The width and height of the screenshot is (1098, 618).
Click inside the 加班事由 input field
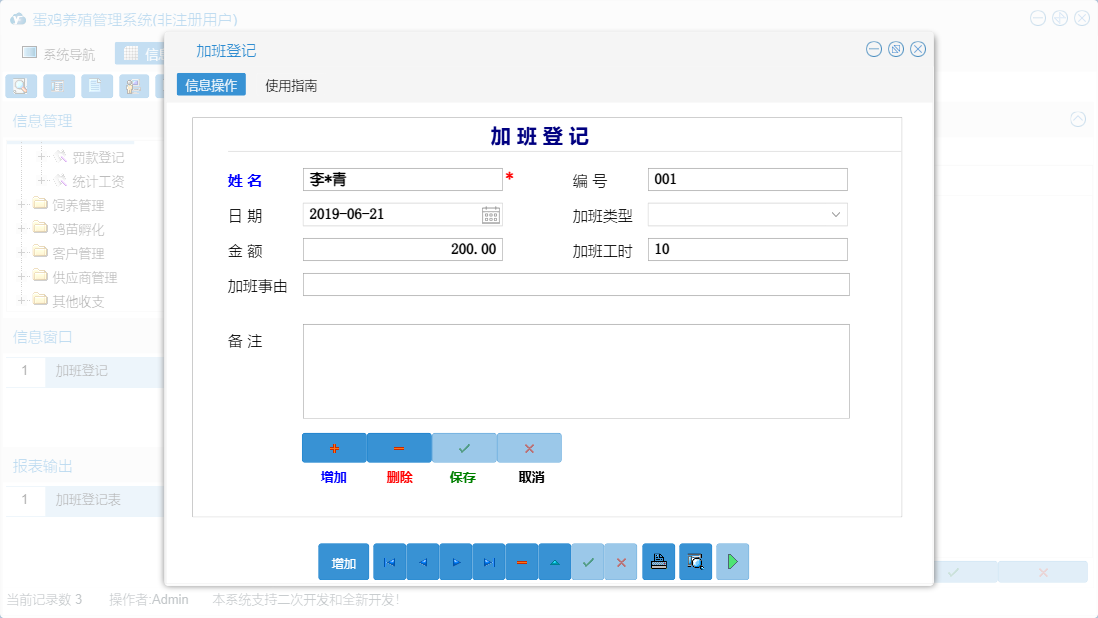coord(575,284)
